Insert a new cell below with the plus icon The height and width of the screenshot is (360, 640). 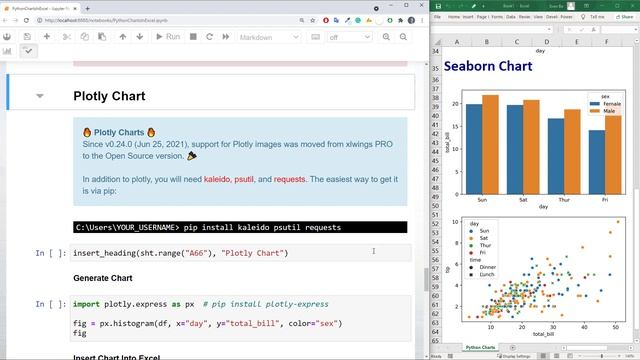click(x=47, y=37)
